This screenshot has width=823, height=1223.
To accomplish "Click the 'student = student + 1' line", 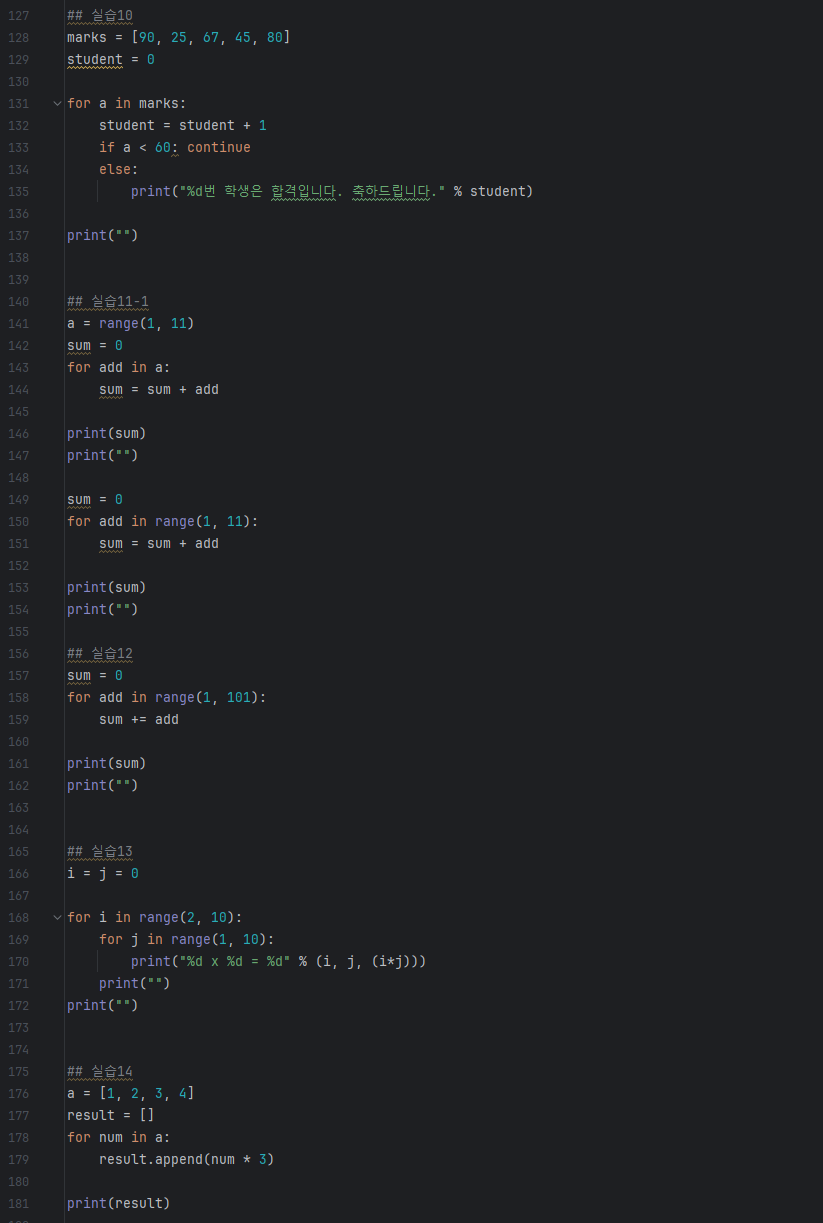I will [183, 125].
